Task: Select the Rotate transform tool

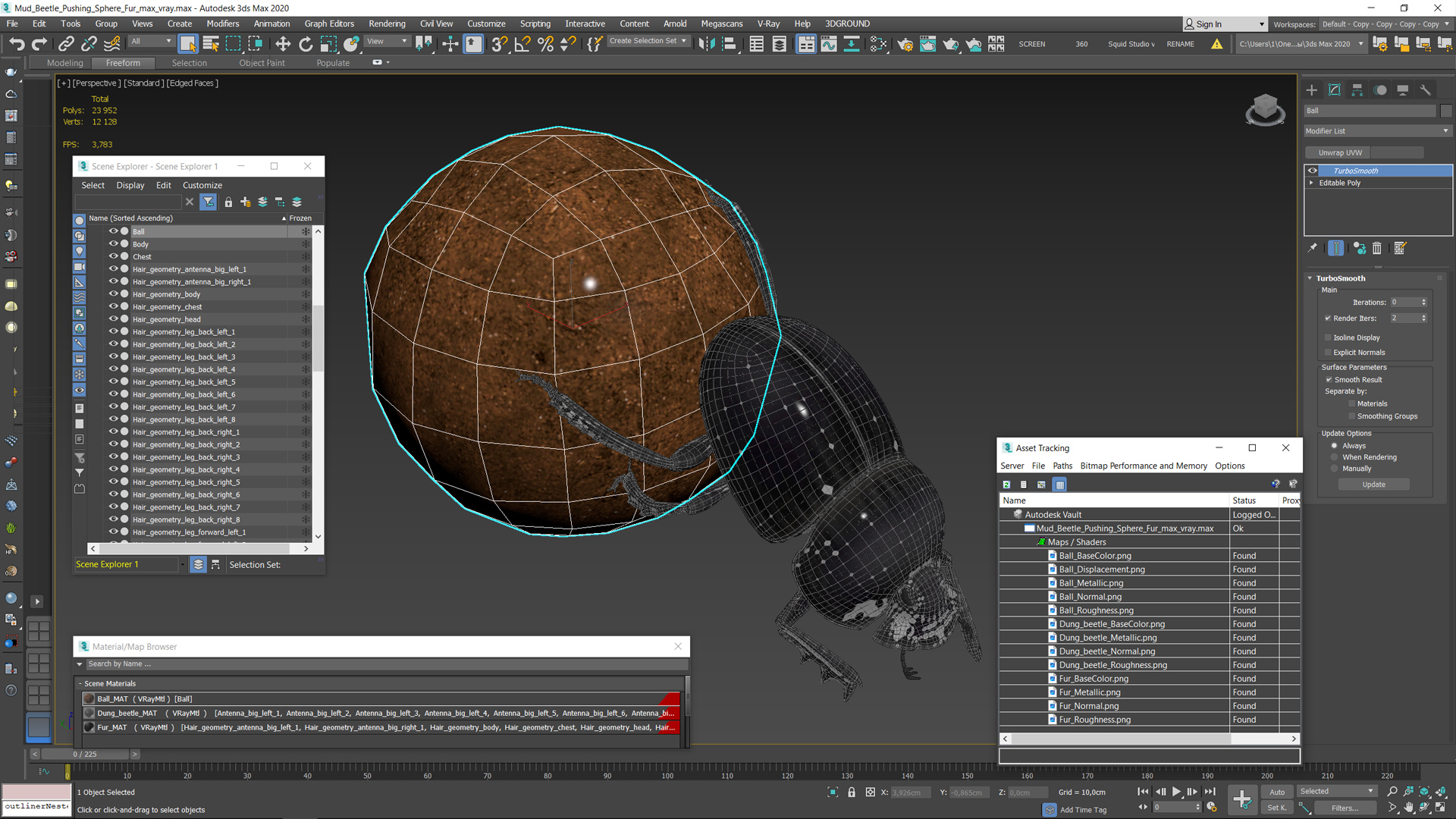Action: click(306, 44)
